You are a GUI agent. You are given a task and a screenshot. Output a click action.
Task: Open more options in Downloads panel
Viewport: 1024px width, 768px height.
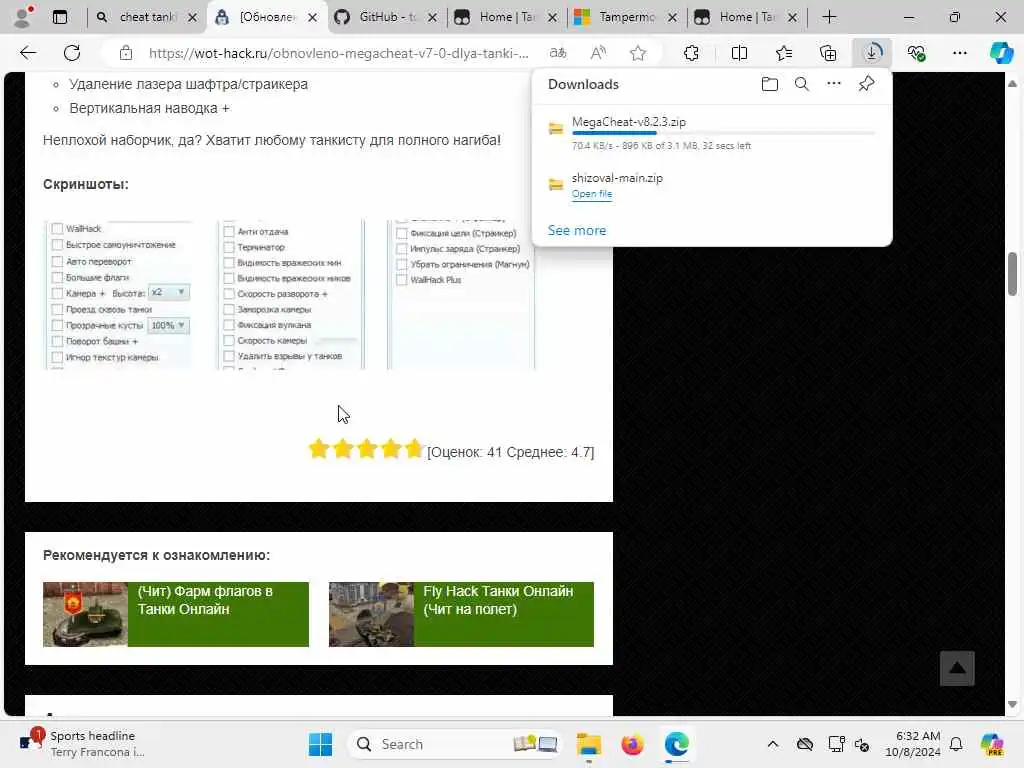coord(834,84)
